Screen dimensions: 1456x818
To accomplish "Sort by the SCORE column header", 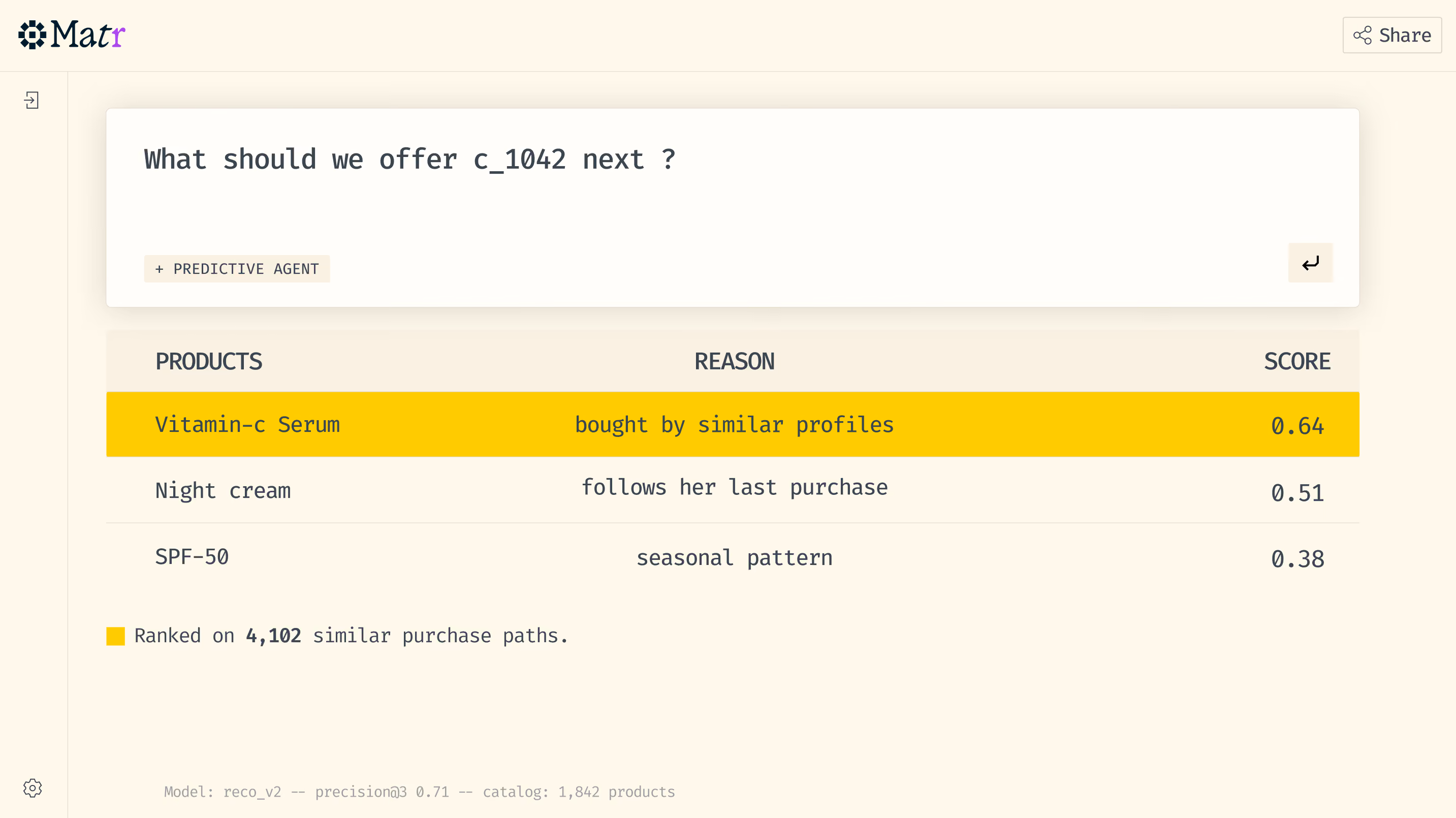I will coord(1297,361).
